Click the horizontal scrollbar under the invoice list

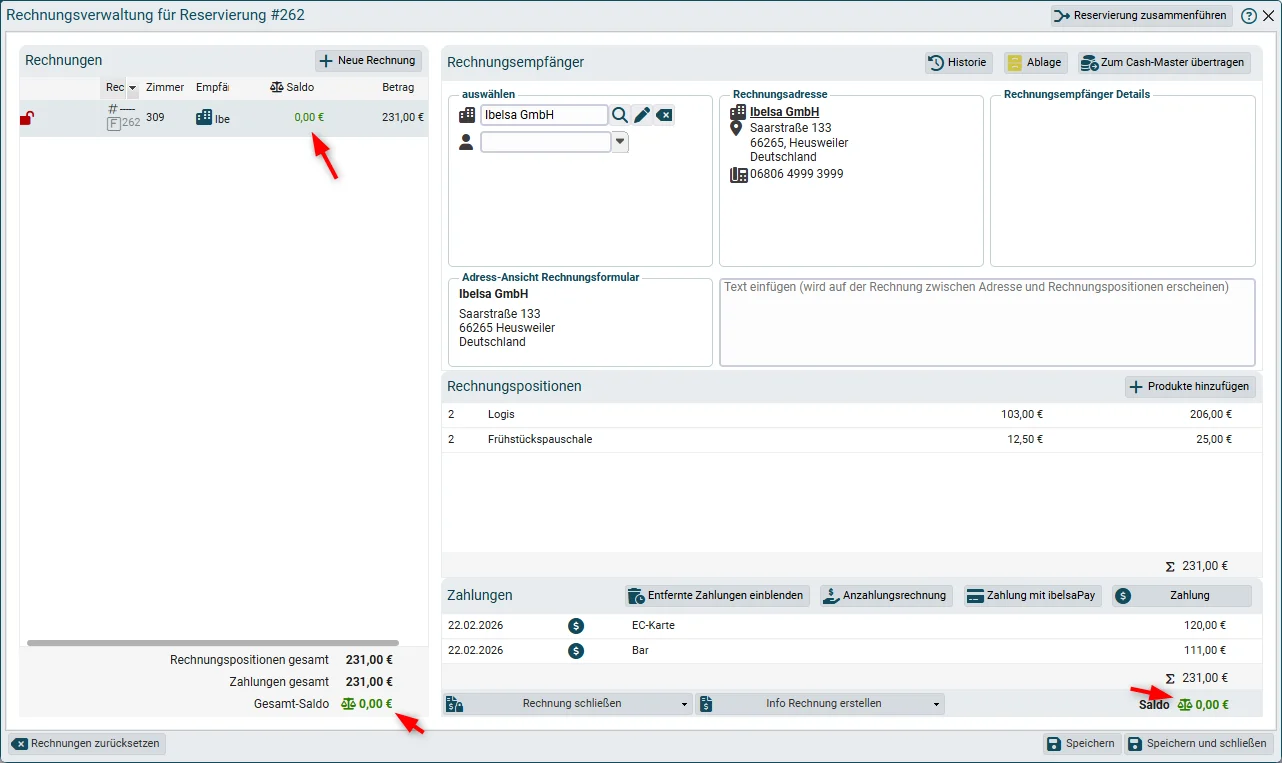(213, 643)
